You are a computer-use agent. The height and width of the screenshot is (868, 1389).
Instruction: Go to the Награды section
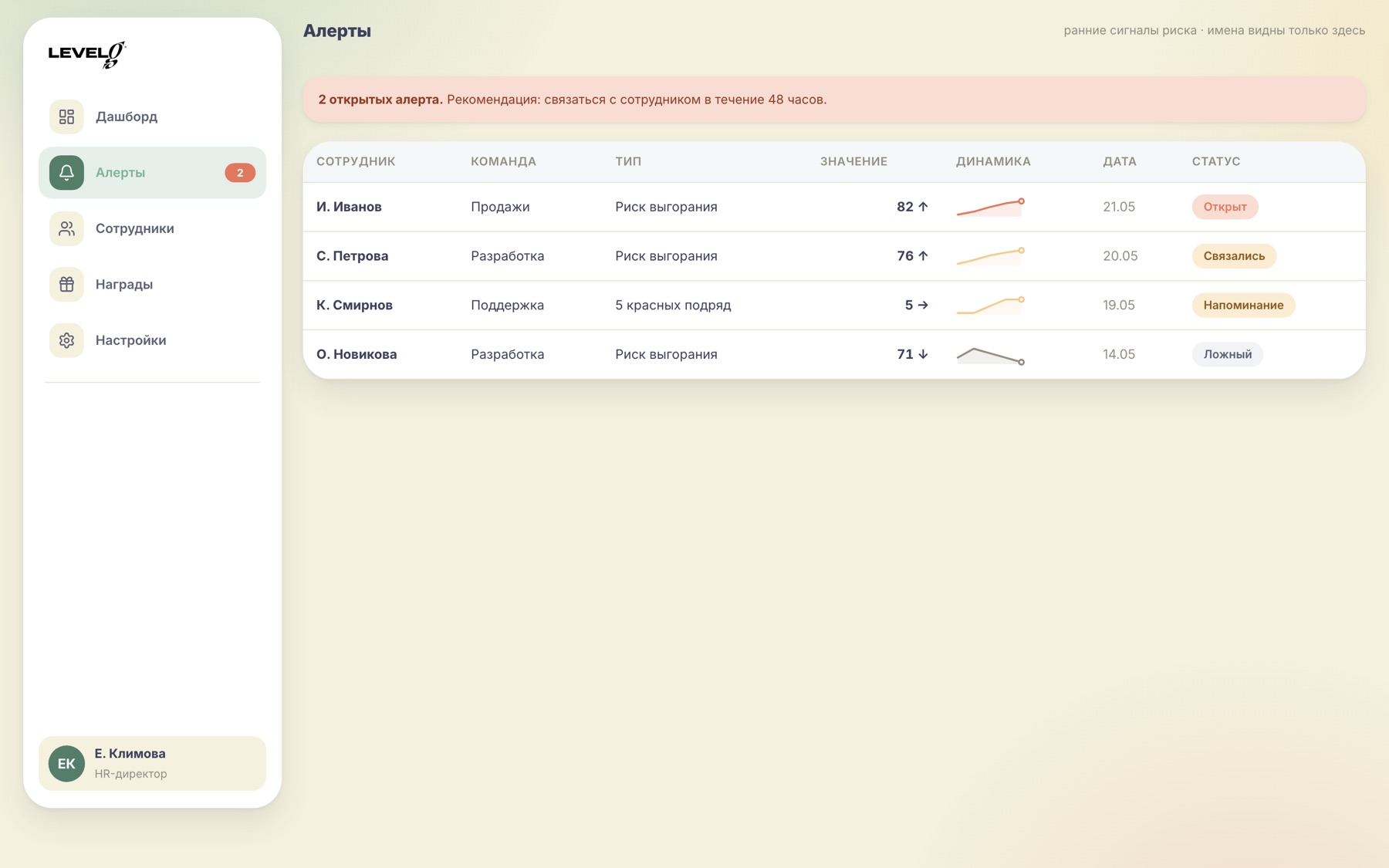click(152, 284)
